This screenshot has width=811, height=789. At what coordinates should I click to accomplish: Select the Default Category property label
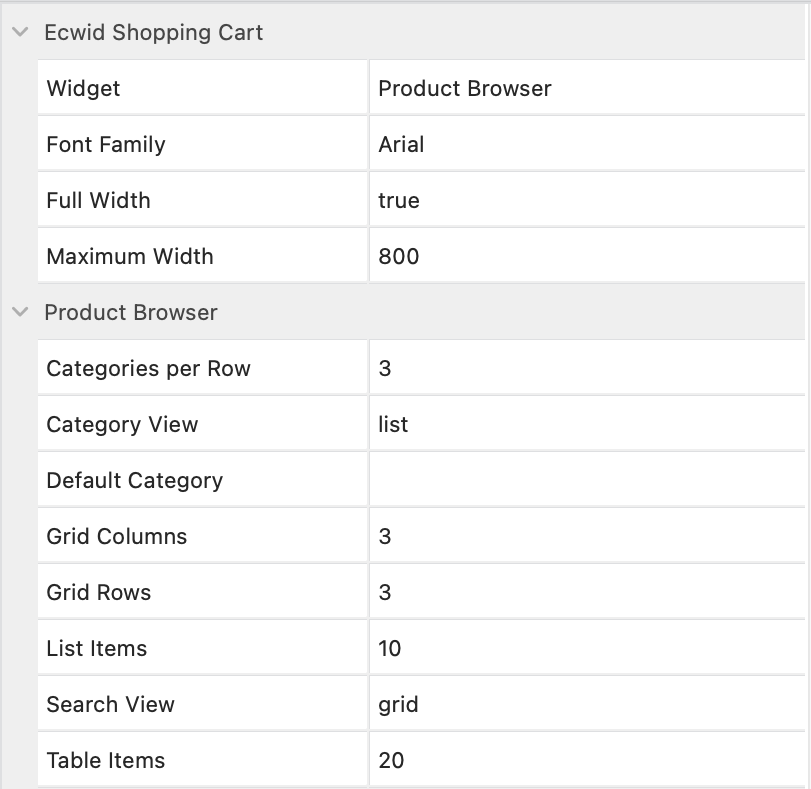(134, 480)
